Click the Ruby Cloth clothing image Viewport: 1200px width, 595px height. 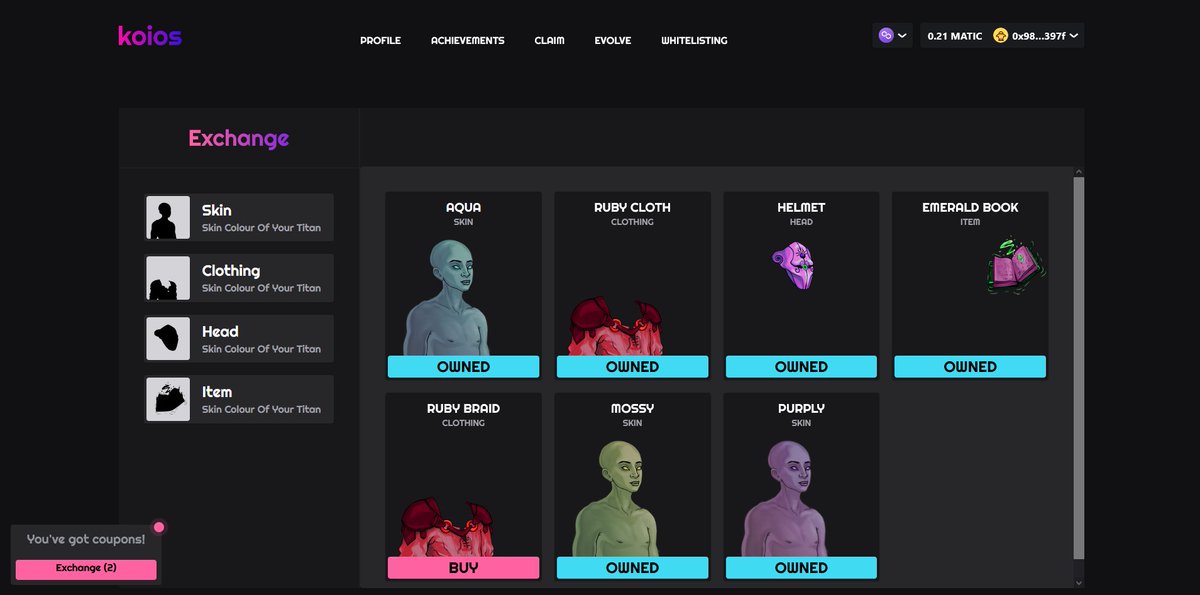(x=617, y=326)
